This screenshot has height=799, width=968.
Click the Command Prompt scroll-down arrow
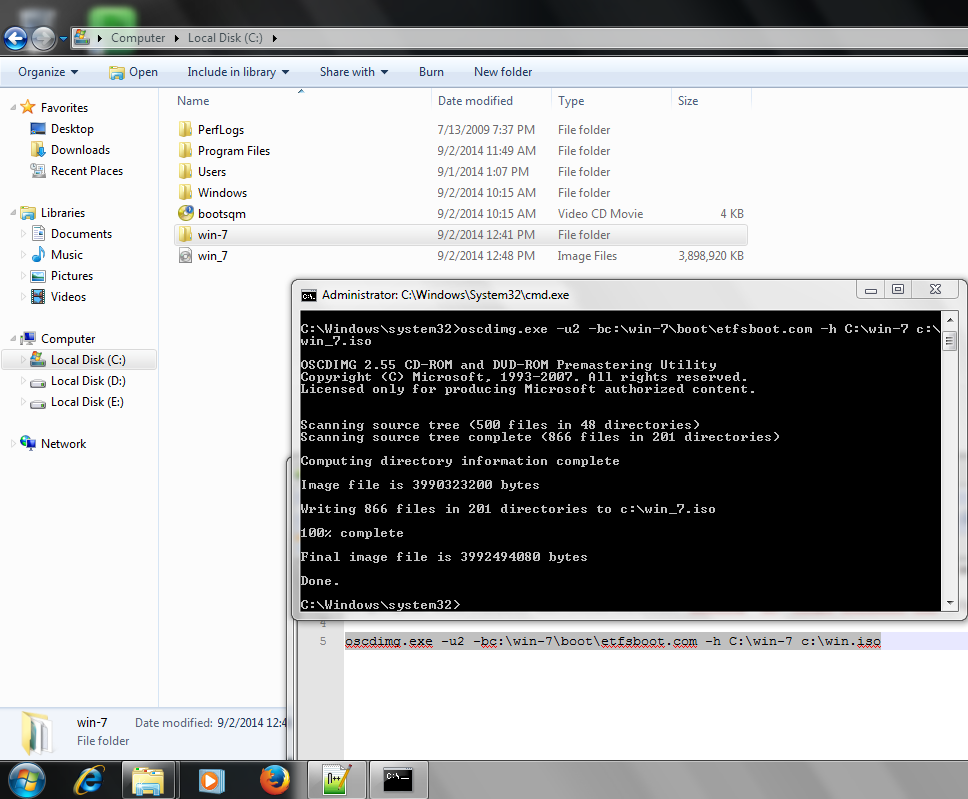coord(948,601)
